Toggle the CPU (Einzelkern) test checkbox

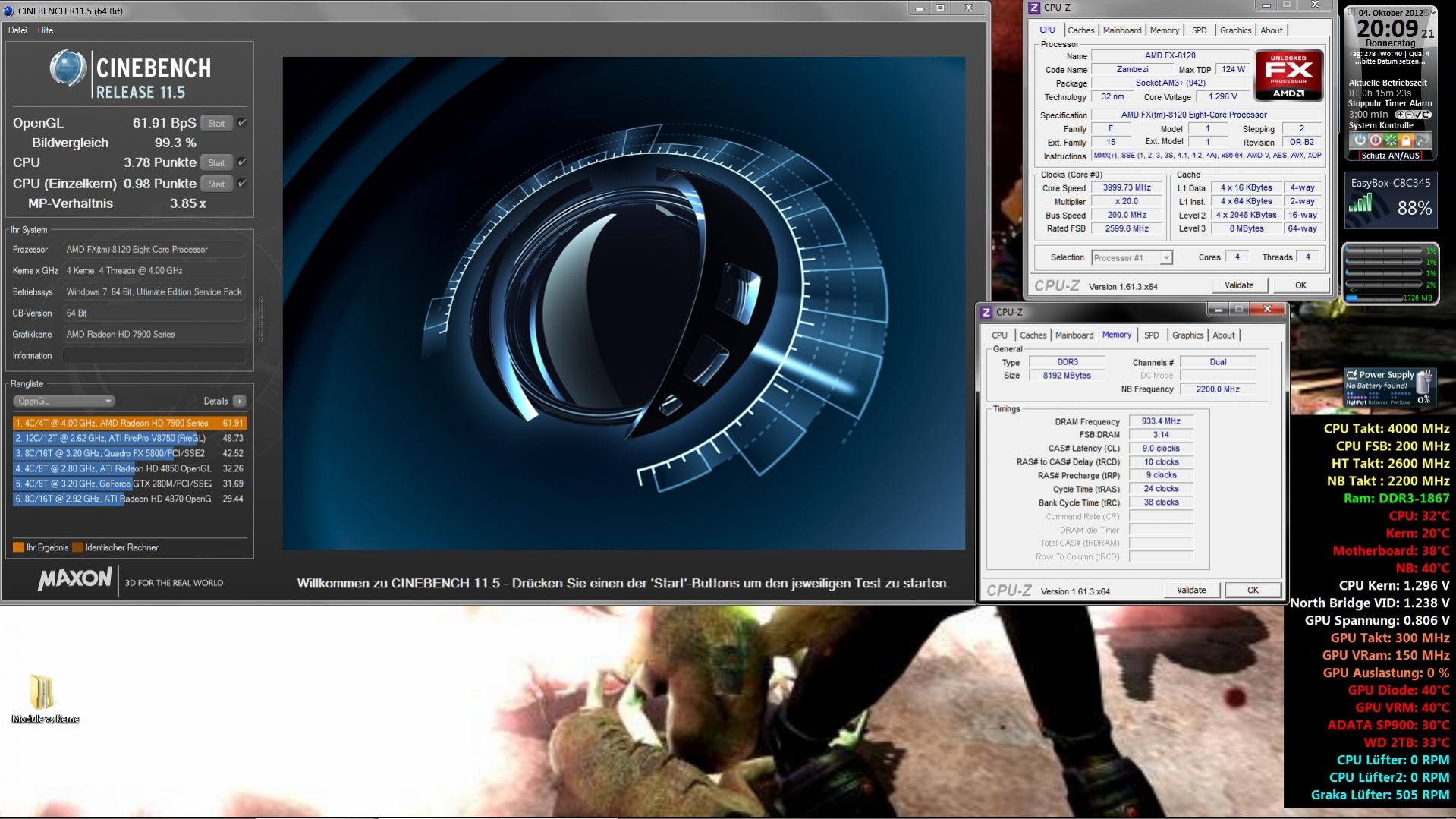pyautogui.click(x=242, y=184)
